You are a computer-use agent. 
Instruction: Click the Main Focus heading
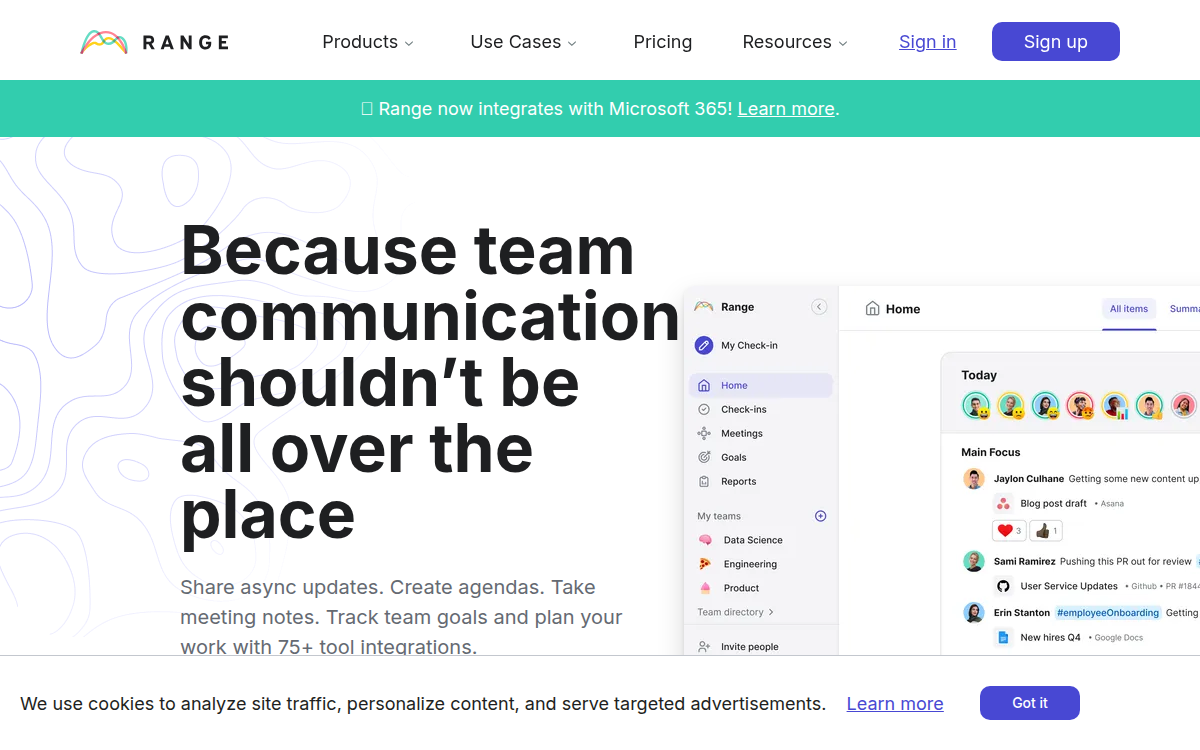tap(991, 452)
